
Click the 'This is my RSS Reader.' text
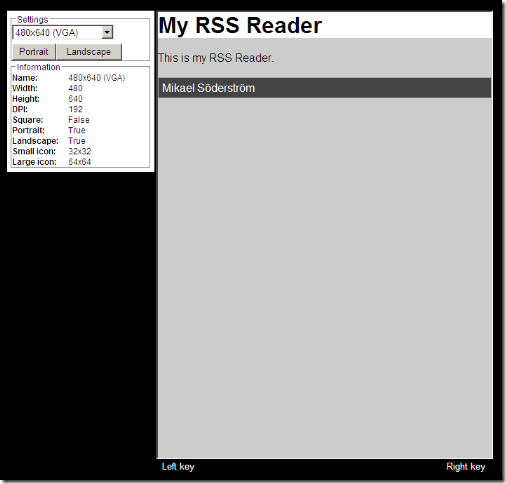216,58
